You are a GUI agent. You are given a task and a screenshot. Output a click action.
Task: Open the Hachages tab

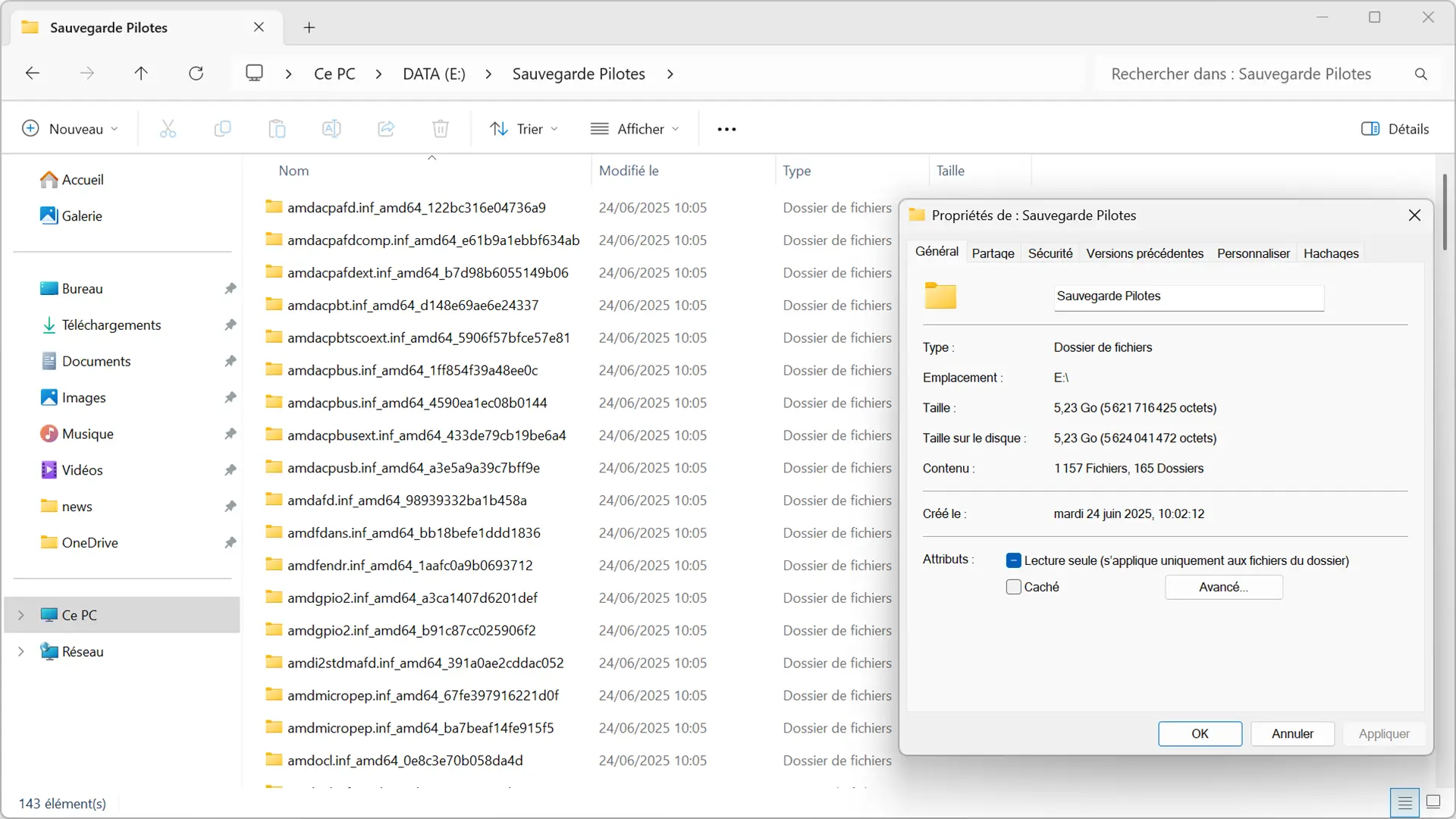[x=1331, y=253]
